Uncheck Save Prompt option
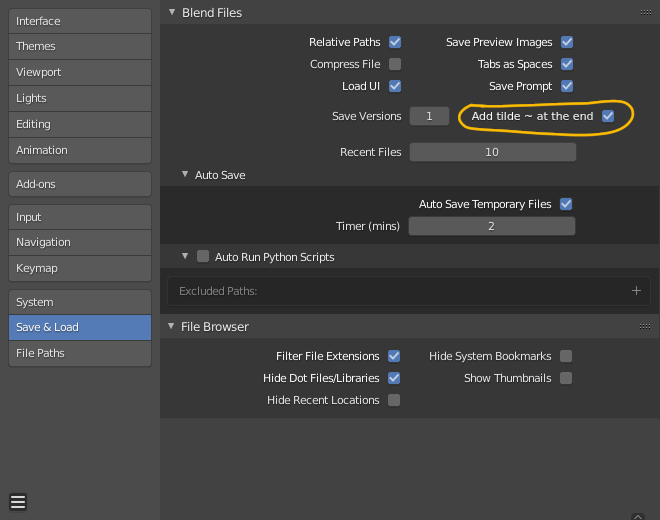Screen dimensions: 660x520 coord(567,86)
